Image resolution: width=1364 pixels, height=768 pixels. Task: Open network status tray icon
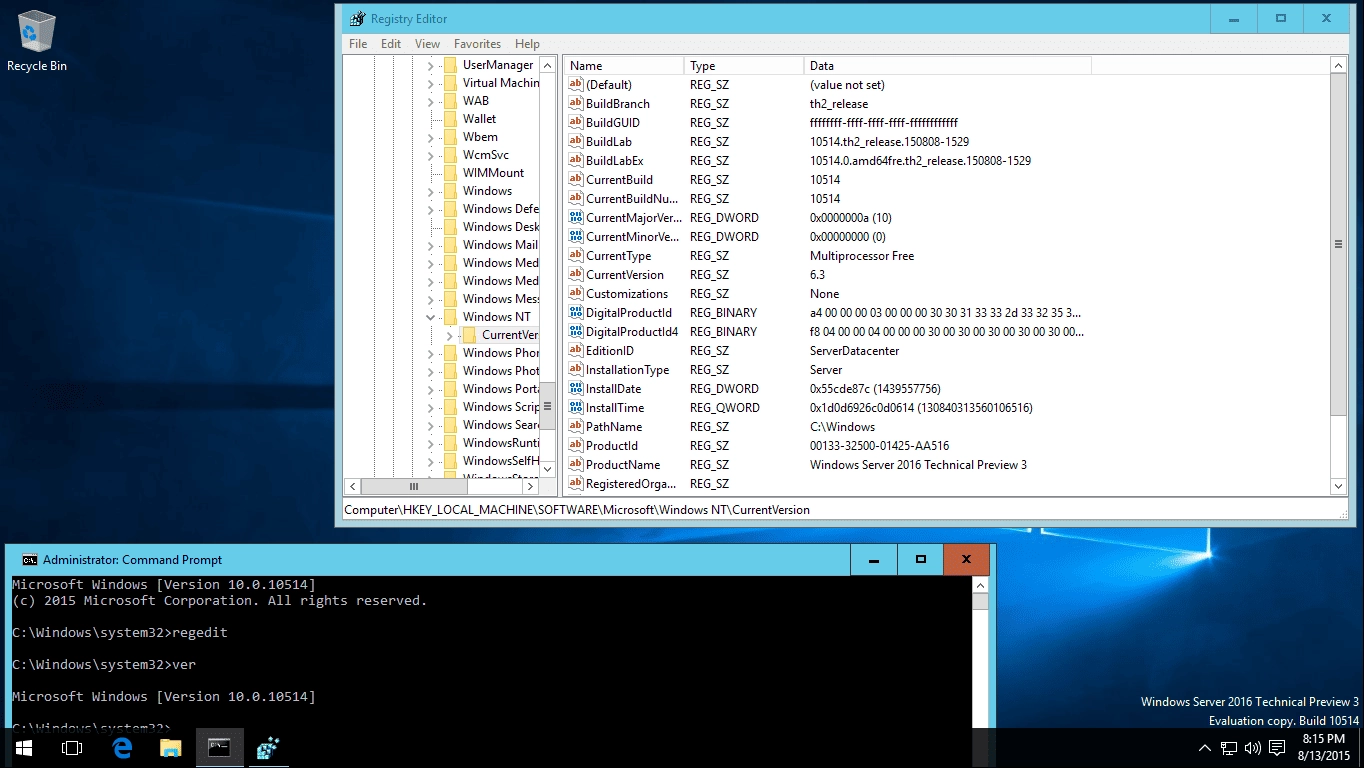1229,748
